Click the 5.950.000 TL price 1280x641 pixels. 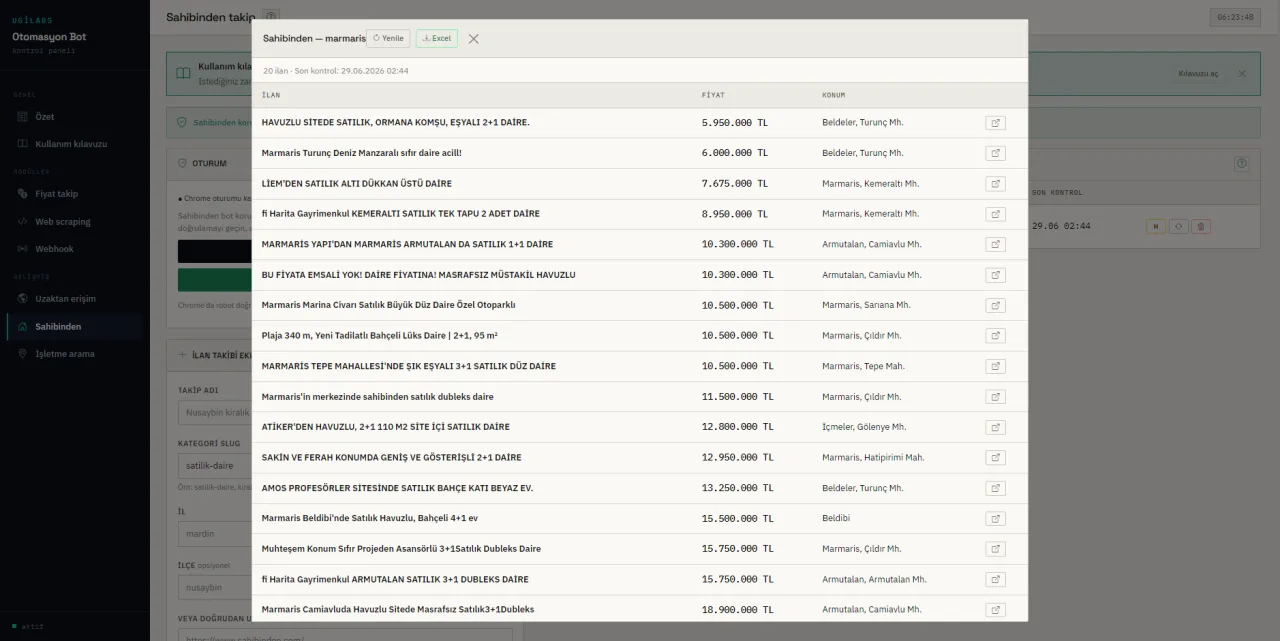[x=735, y=123]
